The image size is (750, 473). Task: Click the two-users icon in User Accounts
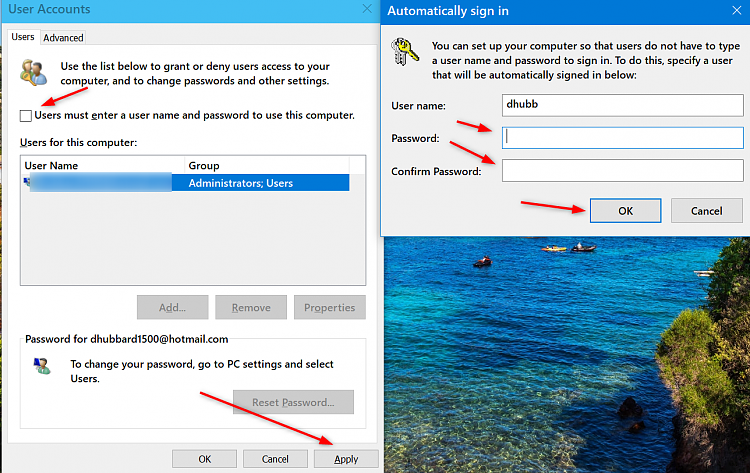(33, 73)
